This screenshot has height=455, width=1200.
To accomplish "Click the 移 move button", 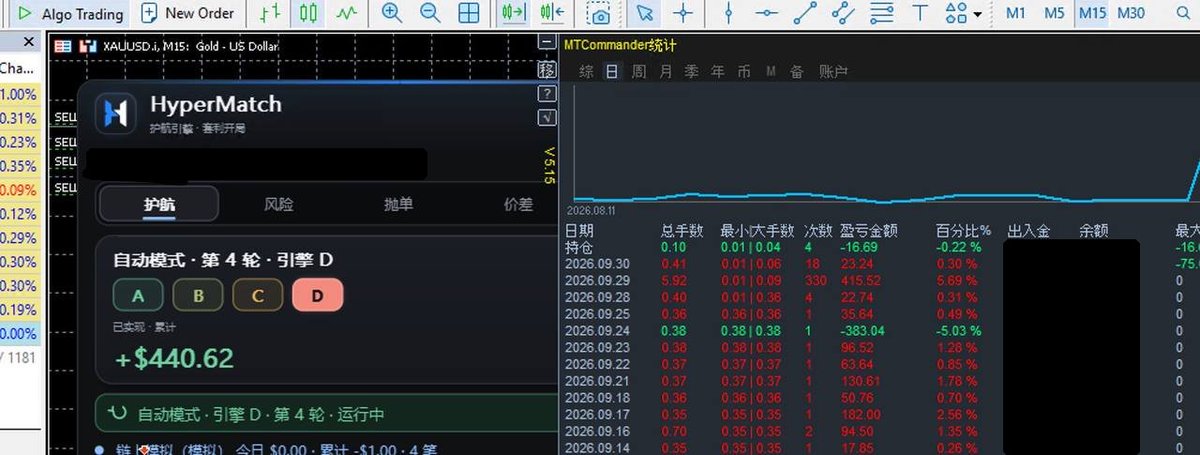I will pyautogui.click(x=546, y=70).
